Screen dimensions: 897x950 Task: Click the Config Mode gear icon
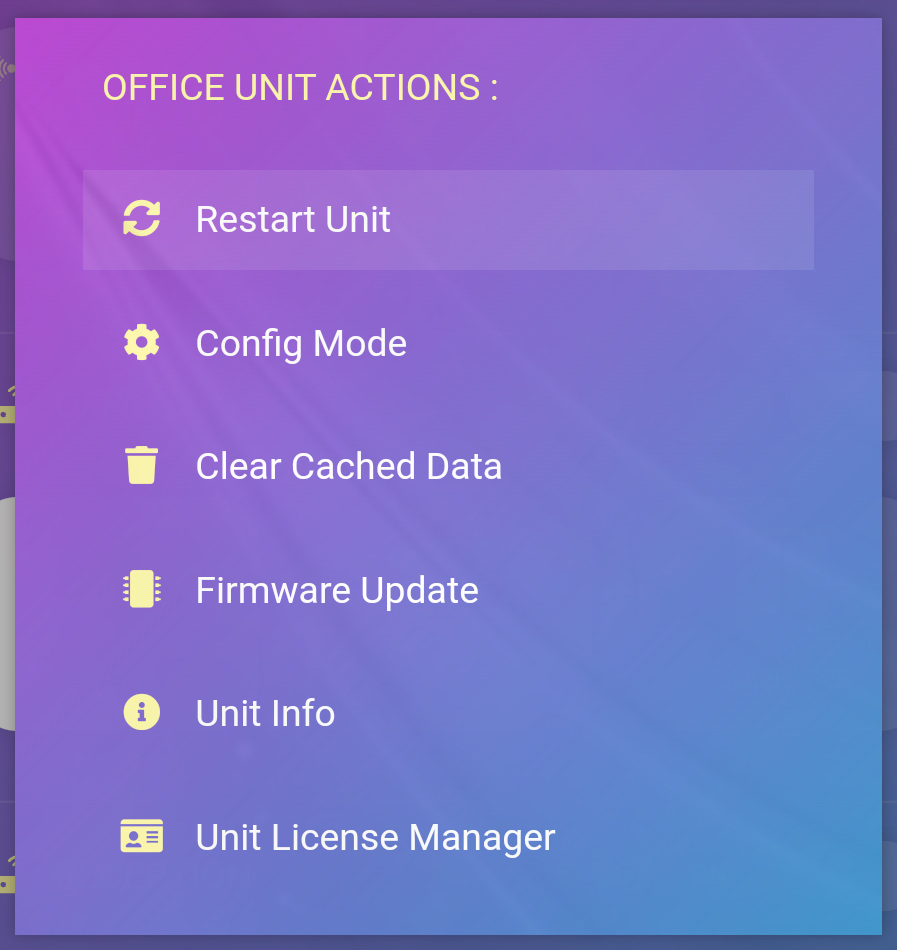tap(141, 343)
